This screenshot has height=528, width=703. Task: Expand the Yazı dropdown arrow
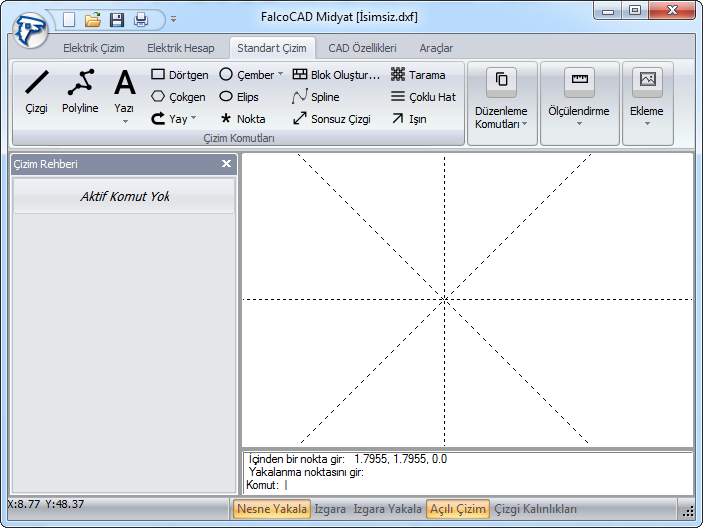coord(125,121)
